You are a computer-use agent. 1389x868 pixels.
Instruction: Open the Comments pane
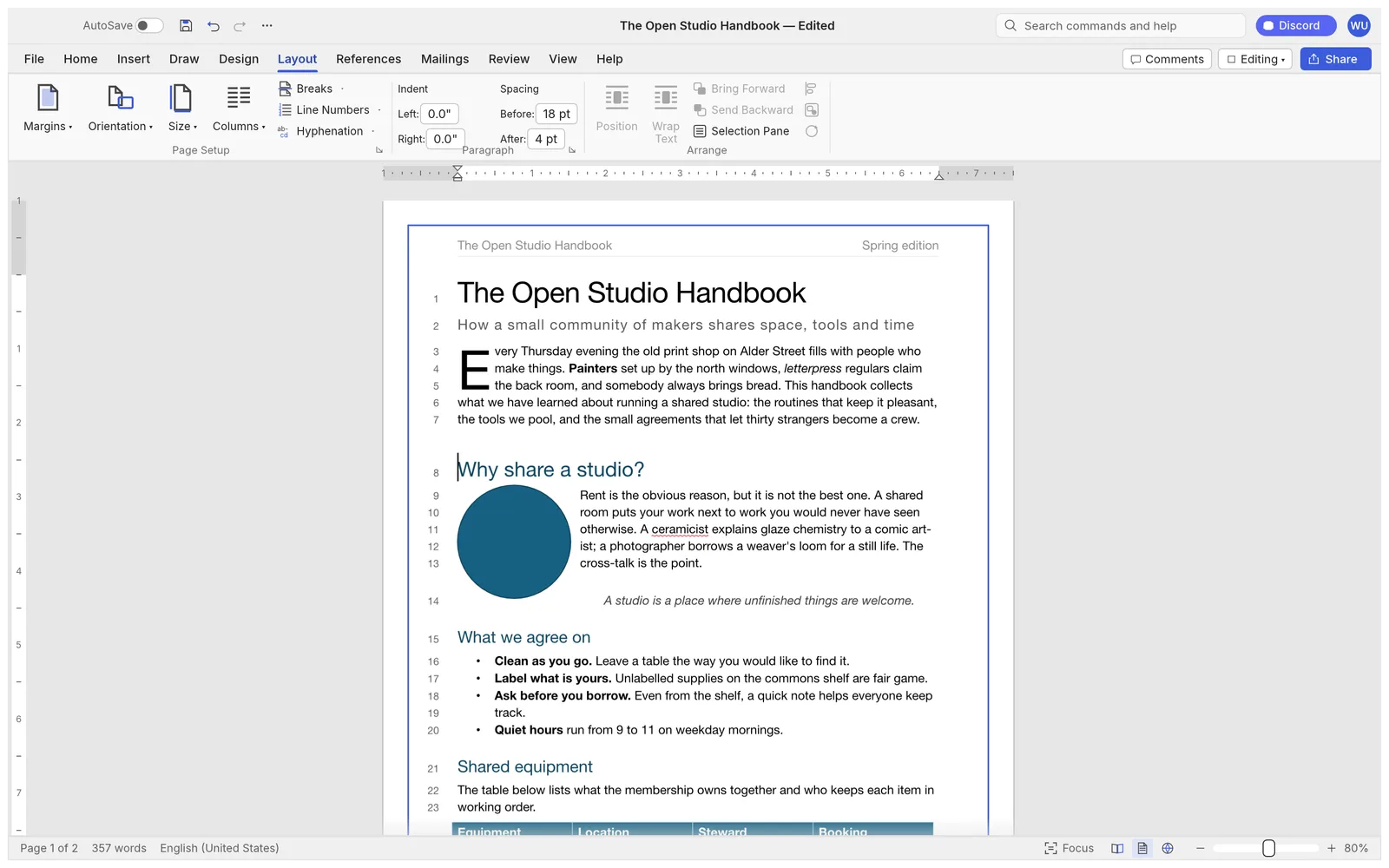pos(1167,59)
